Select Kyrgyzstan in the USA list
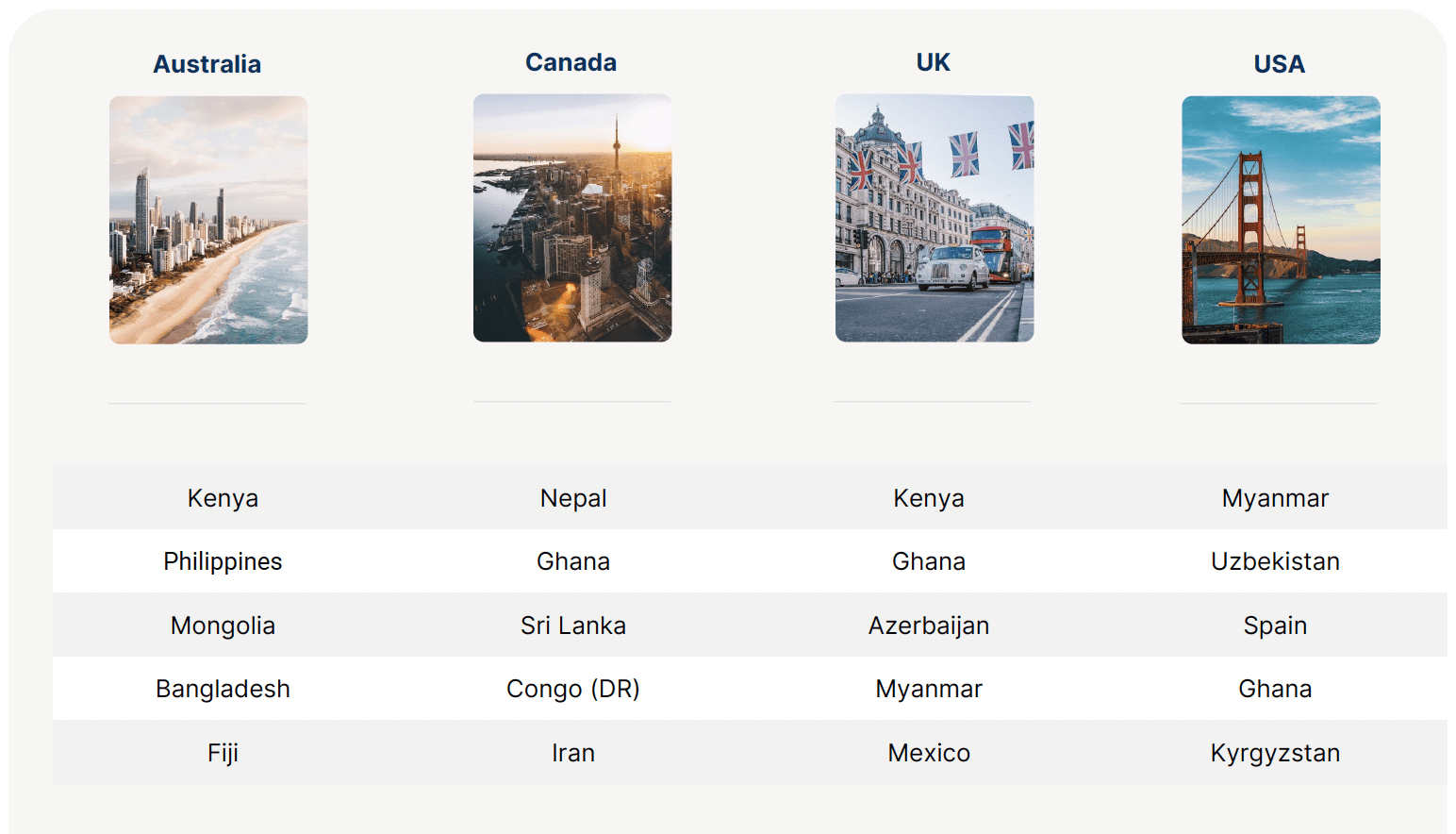 pyautogui.click(x=1275, y=753)
